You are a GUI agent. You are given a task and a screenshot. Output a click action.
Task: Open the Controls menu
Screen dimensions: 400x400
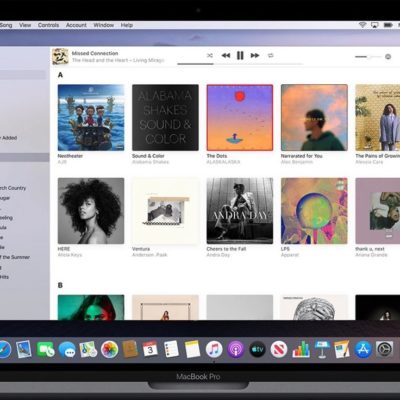(x=48, y=25)
